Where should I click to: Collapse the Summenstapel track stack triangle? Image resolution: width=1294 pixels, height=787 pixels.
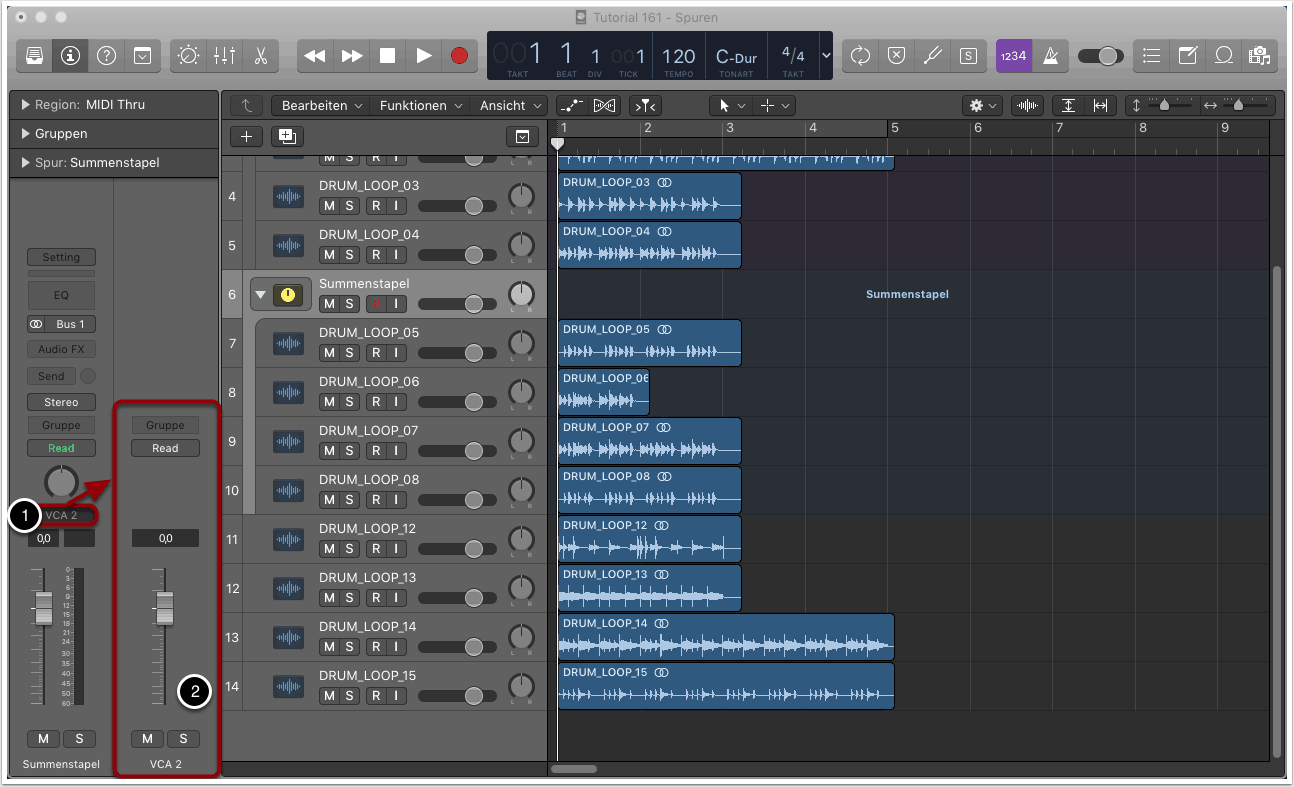click(261, 295)
